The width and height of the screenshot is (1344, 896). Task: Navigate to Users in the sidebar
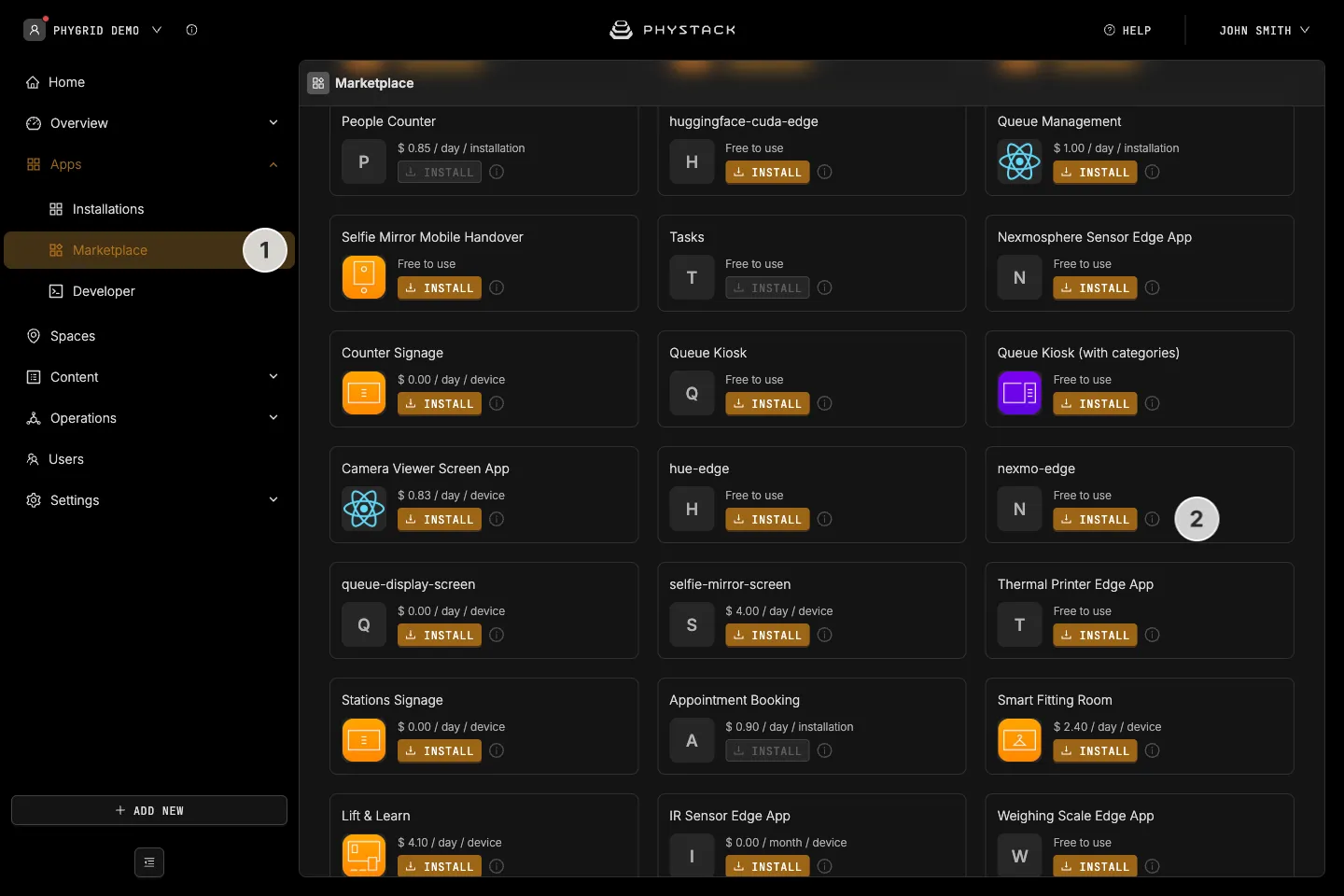tap(149, 459)
